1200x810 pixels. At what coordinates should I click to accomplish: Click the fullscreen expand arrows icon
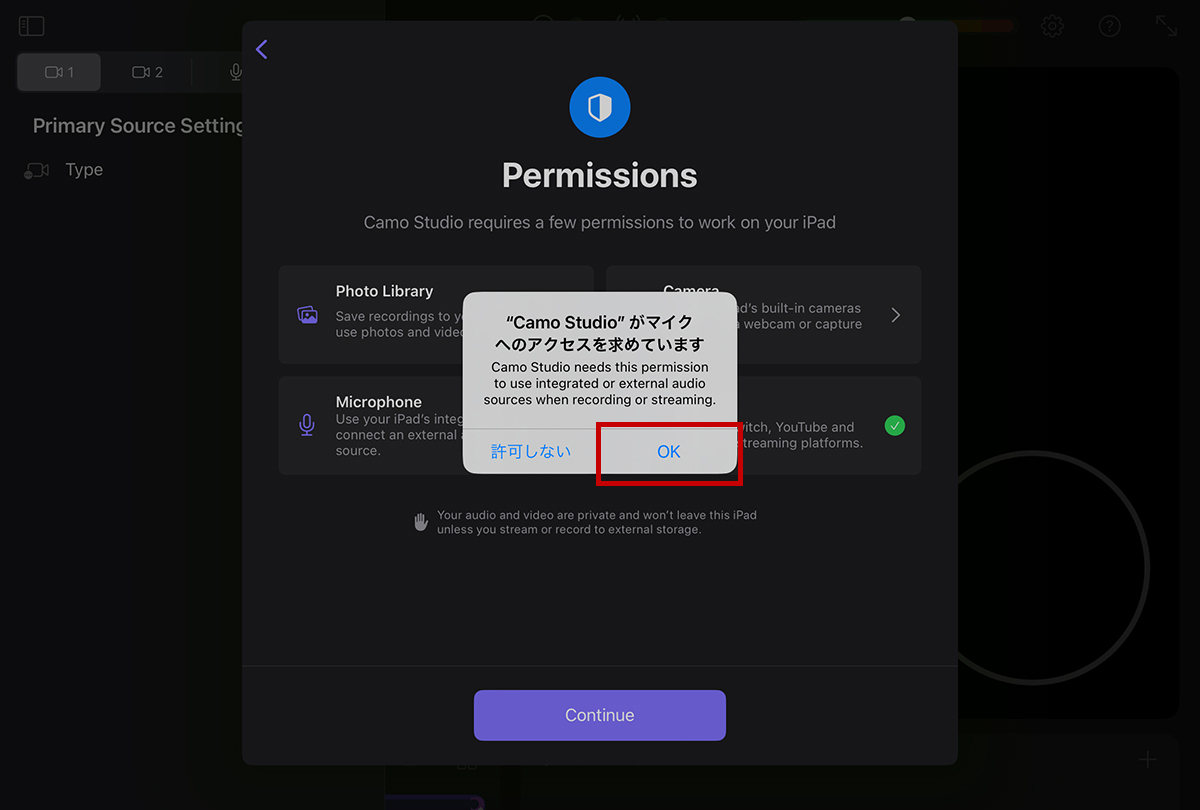[1166, 27]
